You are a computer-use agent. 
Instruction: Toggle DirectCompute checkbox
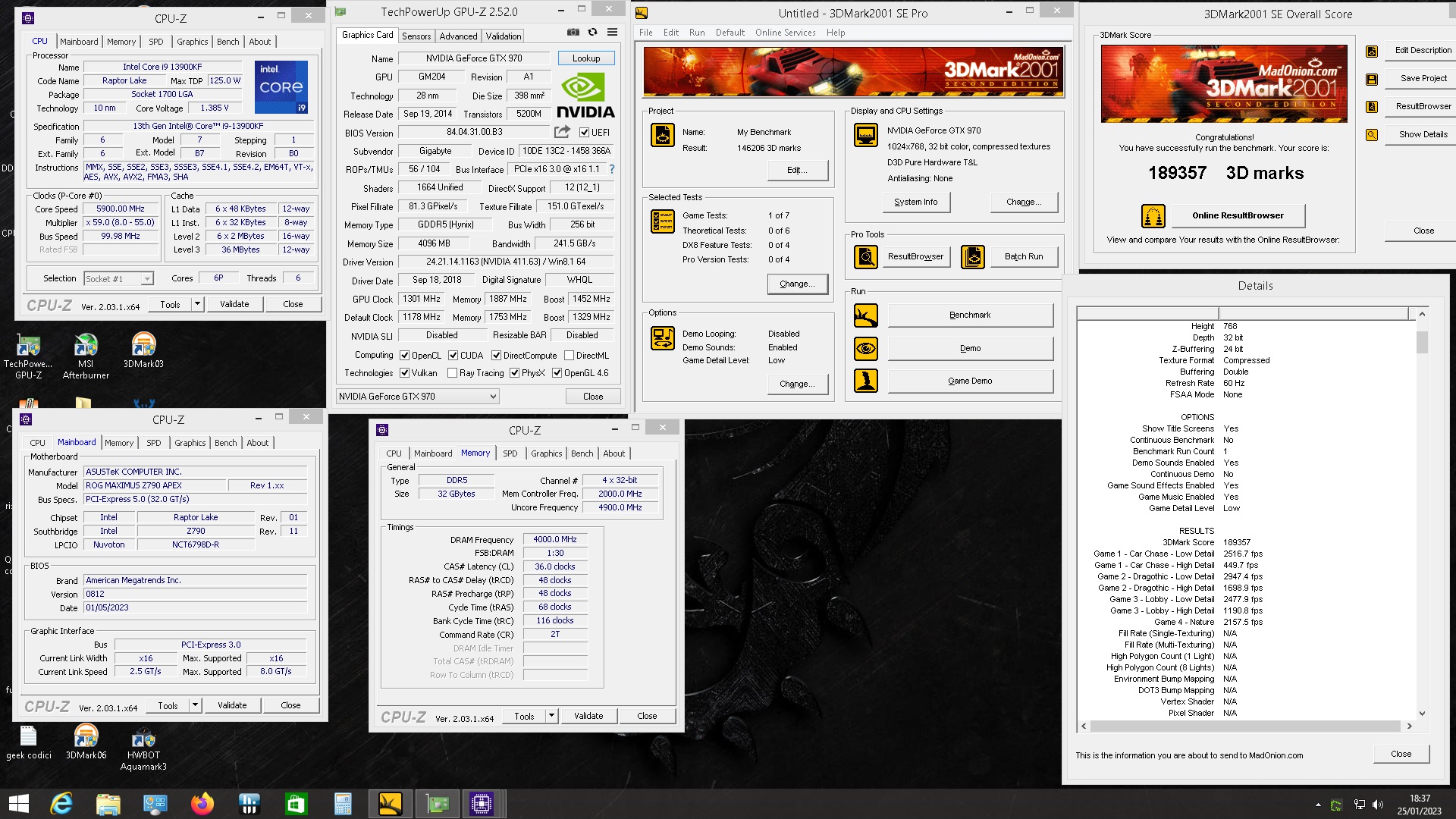(x=496, y=355)
